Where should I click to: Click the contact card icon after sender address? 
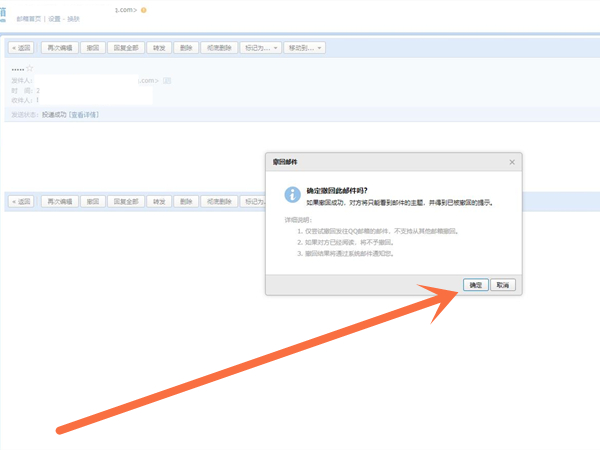point(168,80)
